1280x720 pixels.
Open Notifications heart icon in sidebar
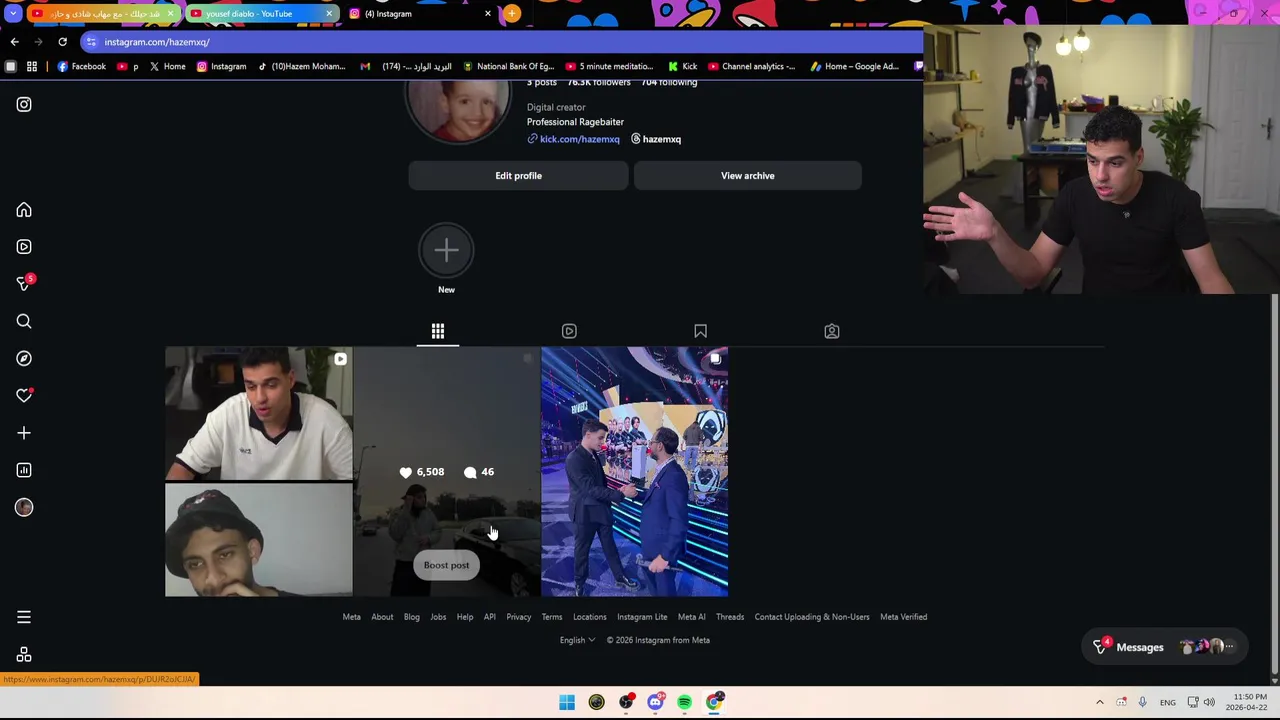click(x=24, y=396)
